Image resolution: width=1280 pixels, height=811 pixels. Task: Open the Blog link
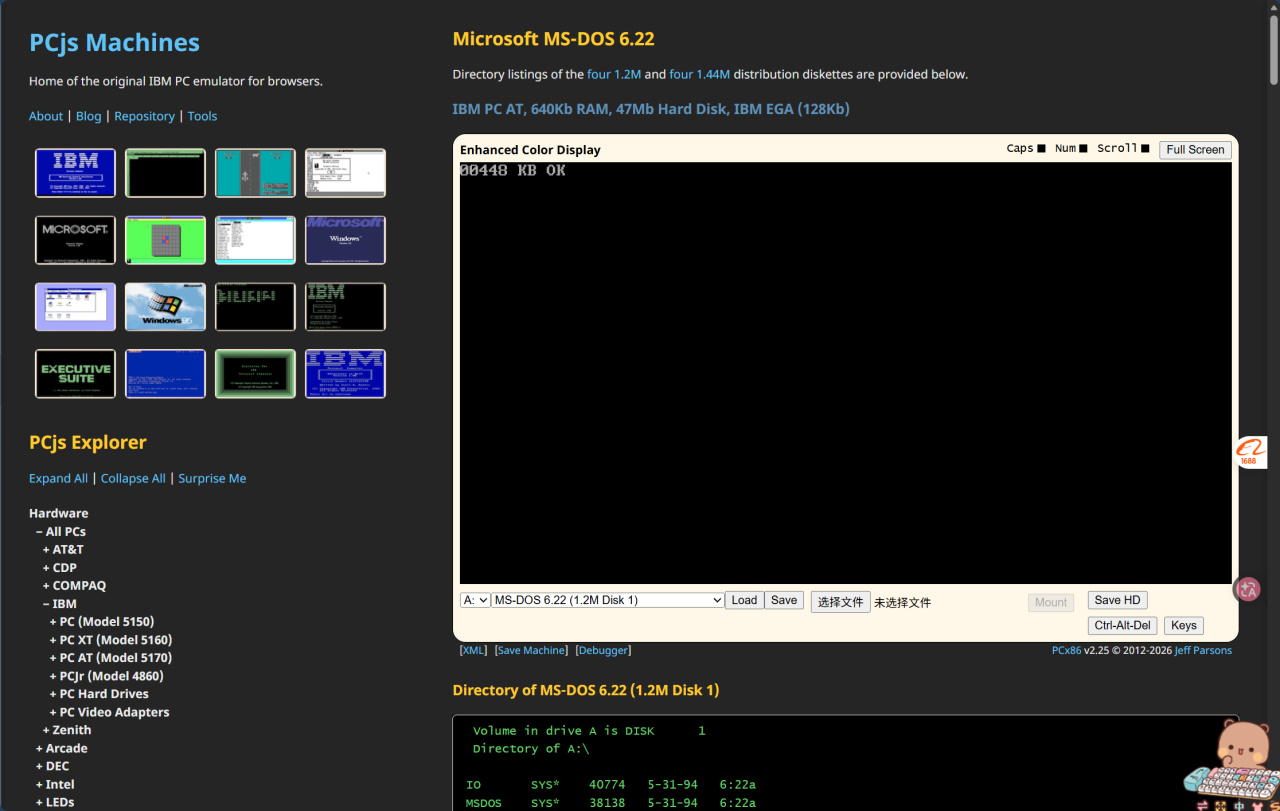pos(89,116)
